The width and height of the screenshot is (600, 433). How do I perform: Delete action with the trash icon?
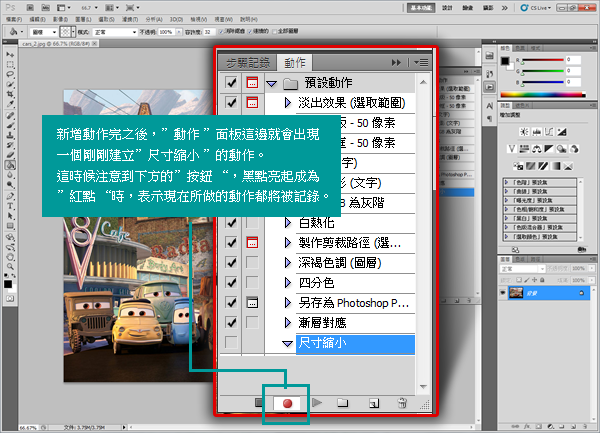[402, 403]
